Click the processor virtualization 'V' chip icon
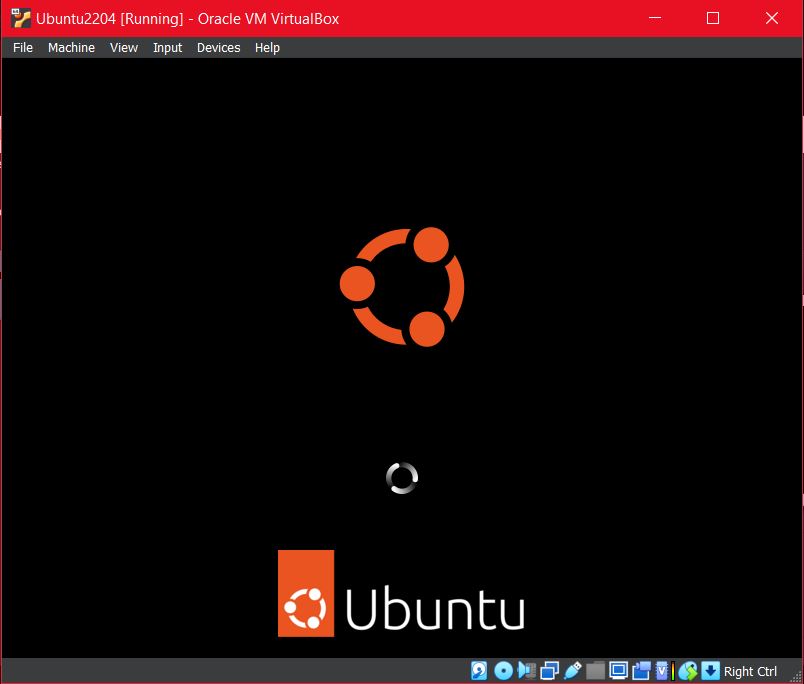The width and height of the screenshot is (804, 684). point(662,670)
